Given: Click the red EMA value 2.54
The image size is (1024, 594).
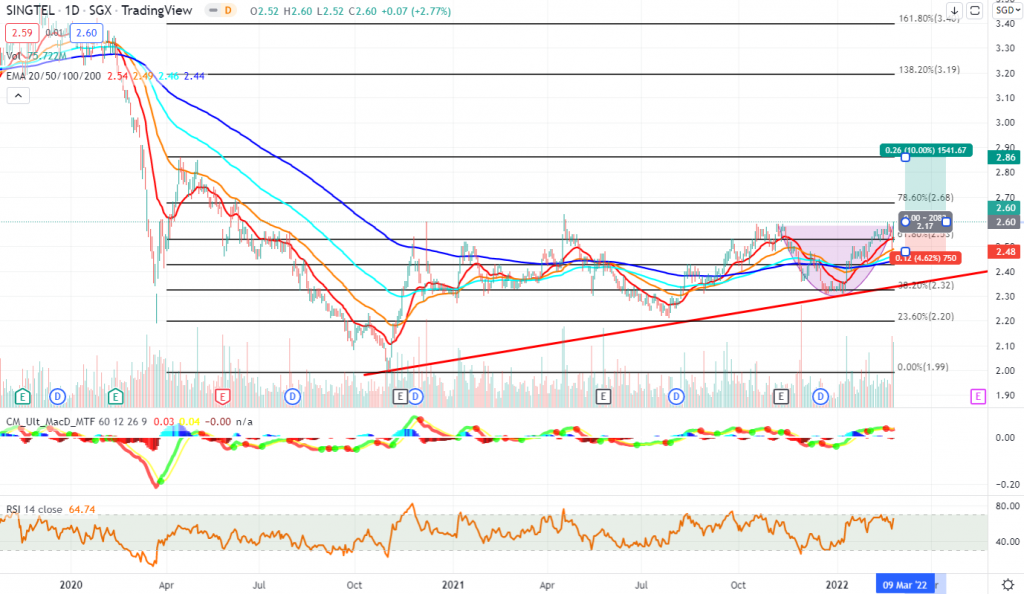Looking at the screenshot, I should (118, 76).
